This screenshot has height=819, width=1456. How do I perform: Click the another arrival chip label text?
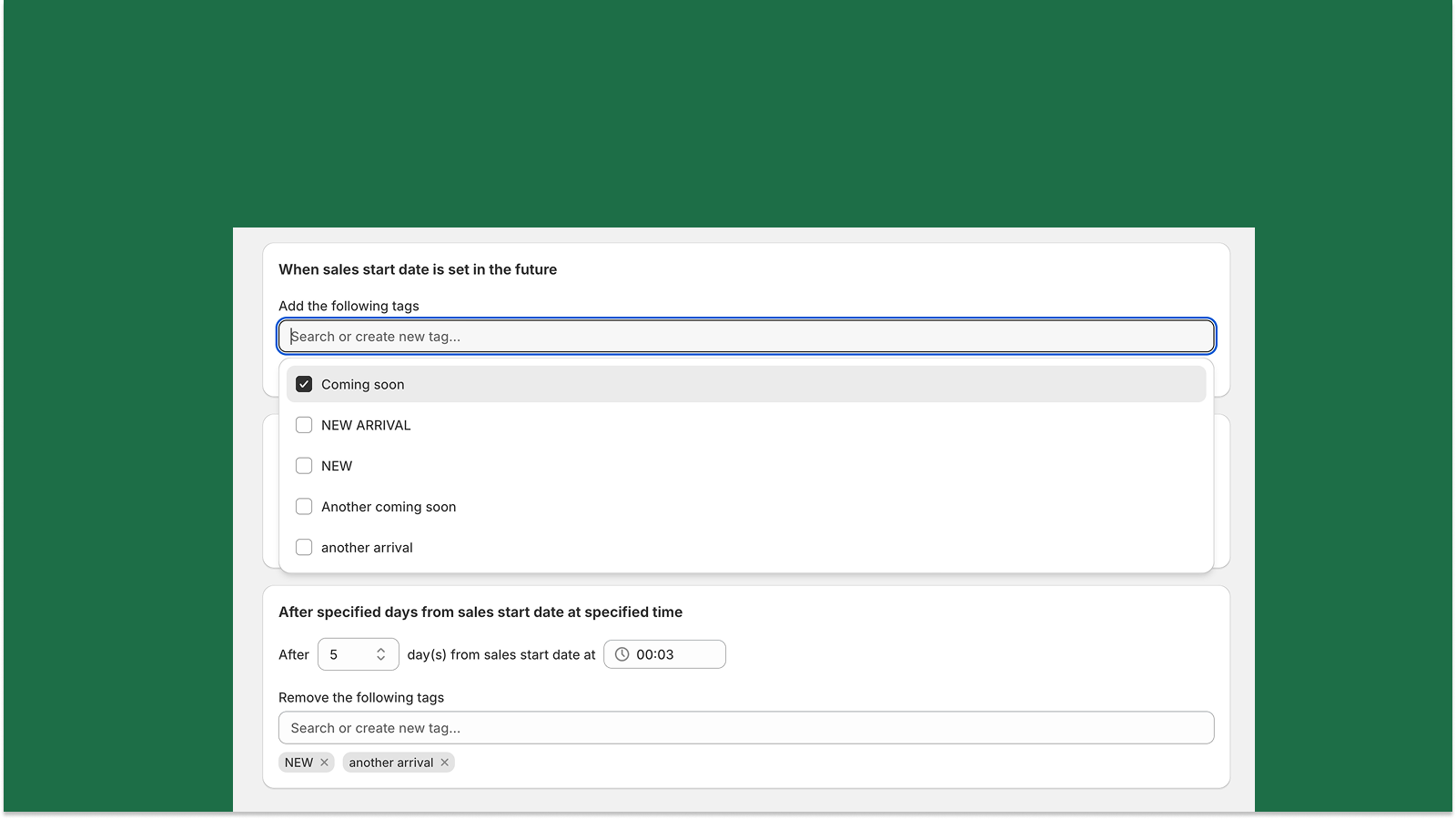(x=391, y=763)
